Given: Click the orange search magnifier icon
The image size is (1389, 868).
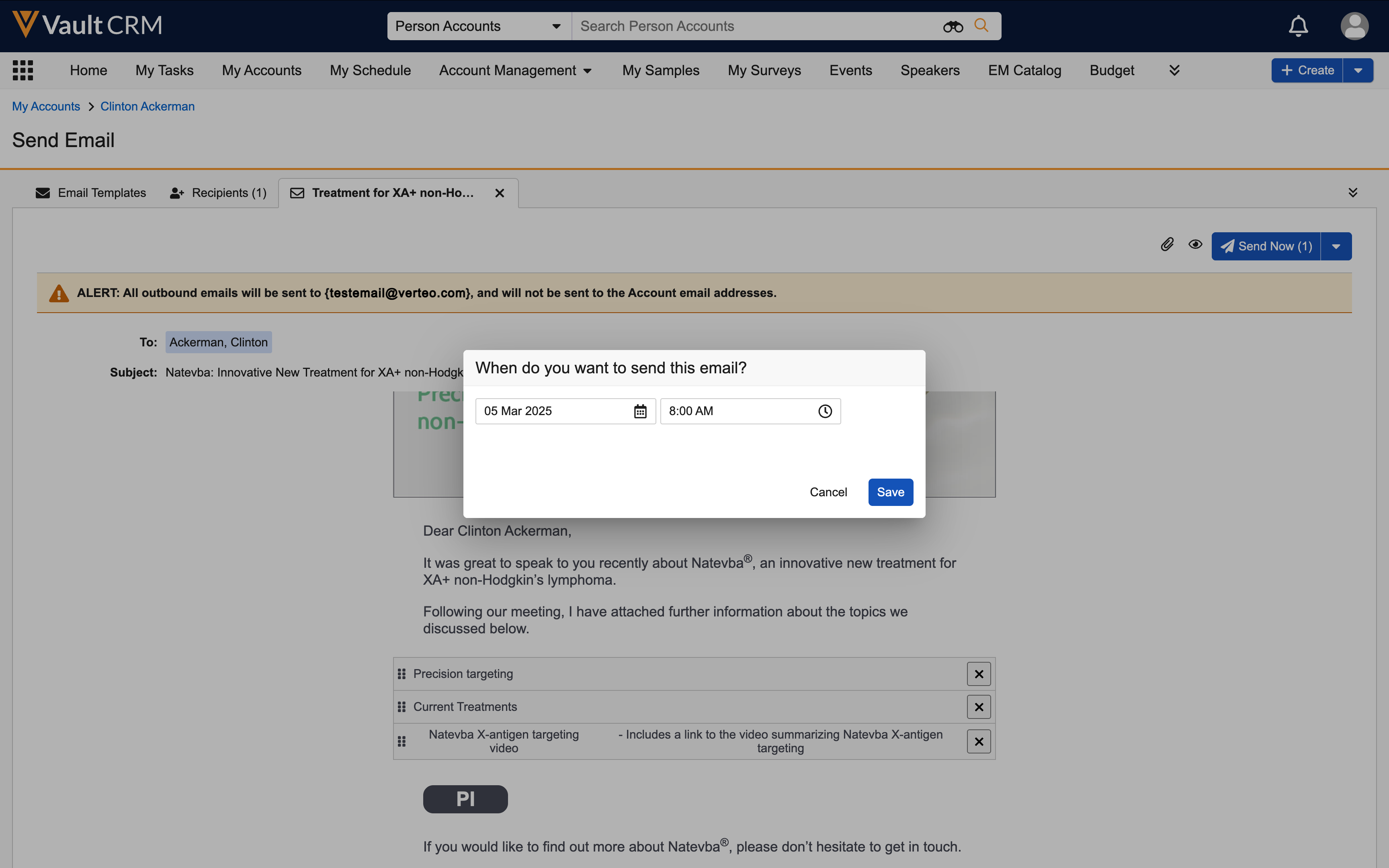Looking at the screenshot, I should pos(981,26).
